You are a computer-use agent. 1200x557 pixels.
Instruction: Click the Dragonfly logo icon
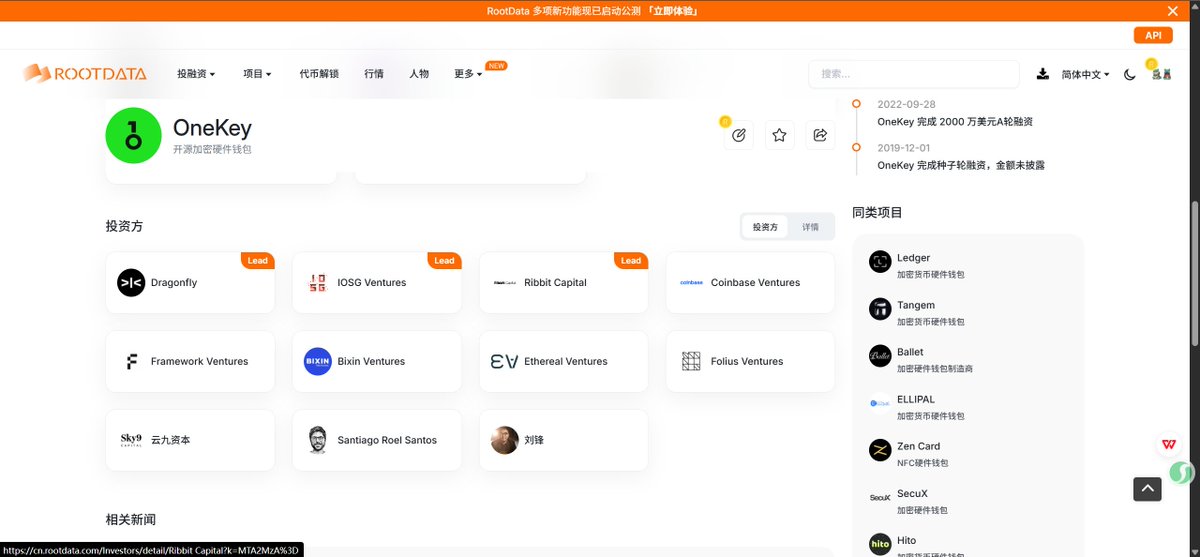131,283
